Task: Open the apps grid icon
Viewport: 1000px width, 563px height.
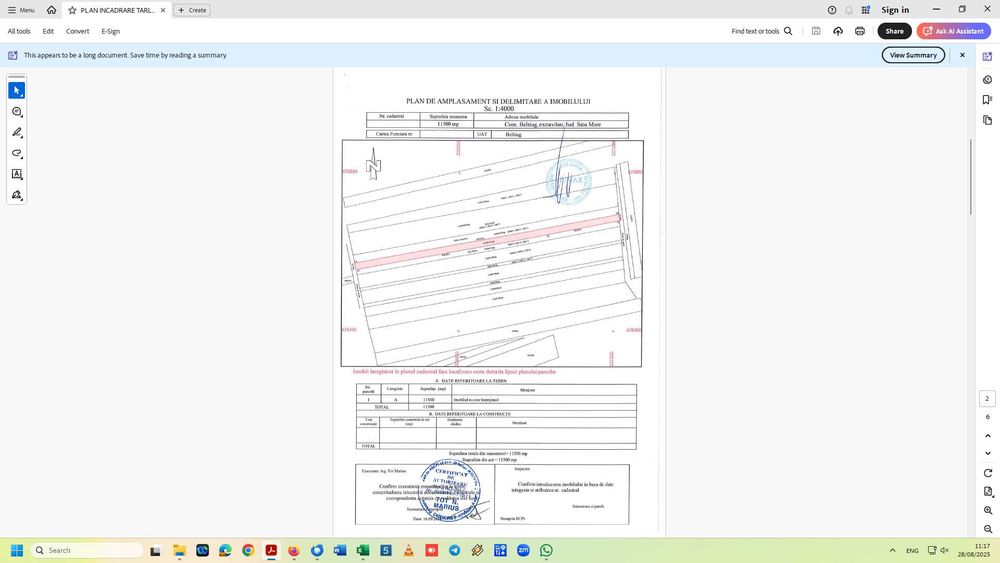Action: coord(865,10)
